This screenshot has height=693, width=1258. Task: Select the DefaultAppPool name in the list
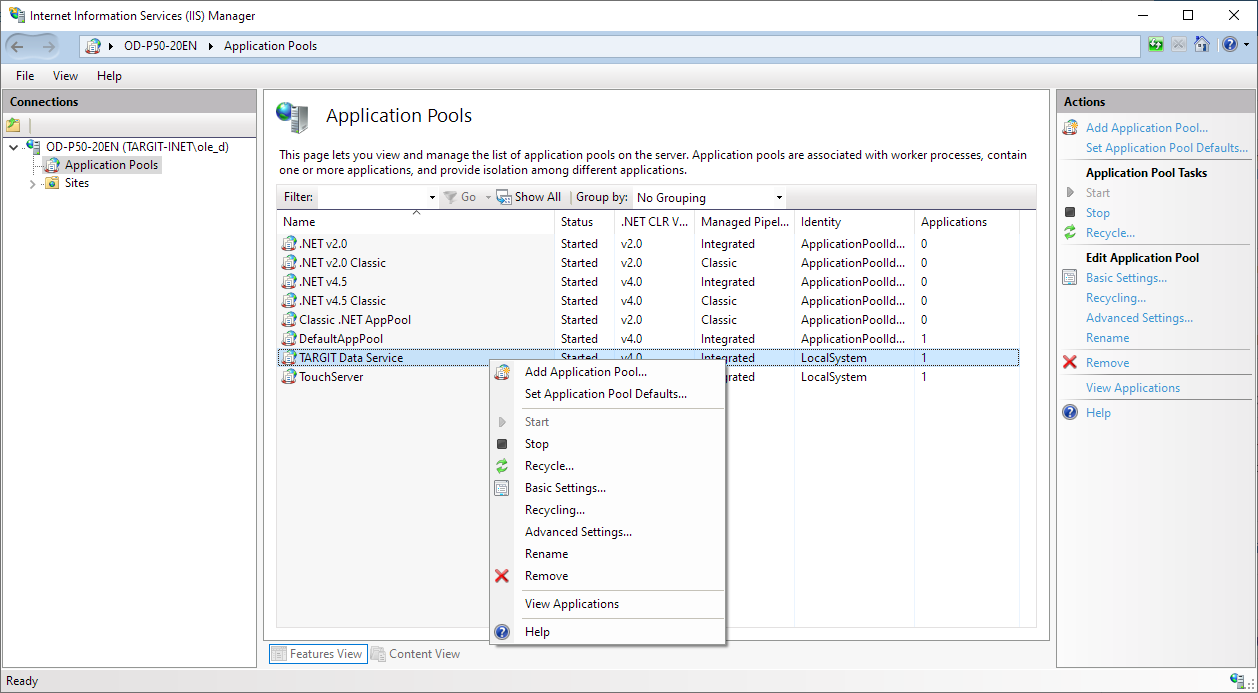(341, 338)
